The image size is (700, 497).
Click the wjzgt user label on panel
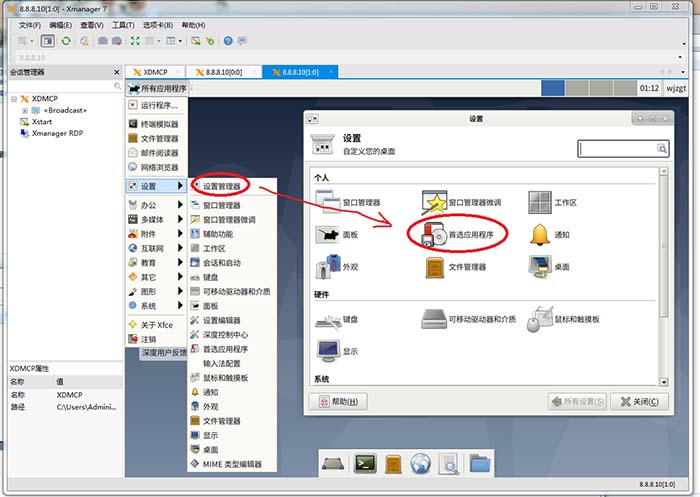tap(676, 88)
